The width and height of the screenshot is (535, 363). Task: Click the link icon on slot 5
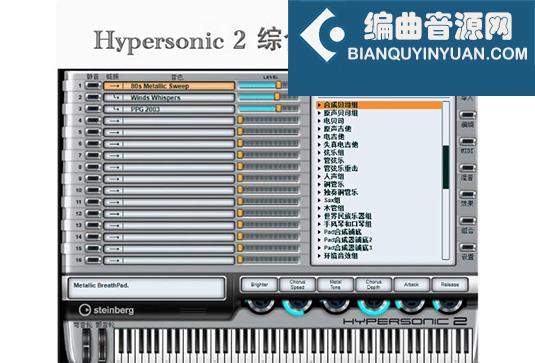point(115,132)
